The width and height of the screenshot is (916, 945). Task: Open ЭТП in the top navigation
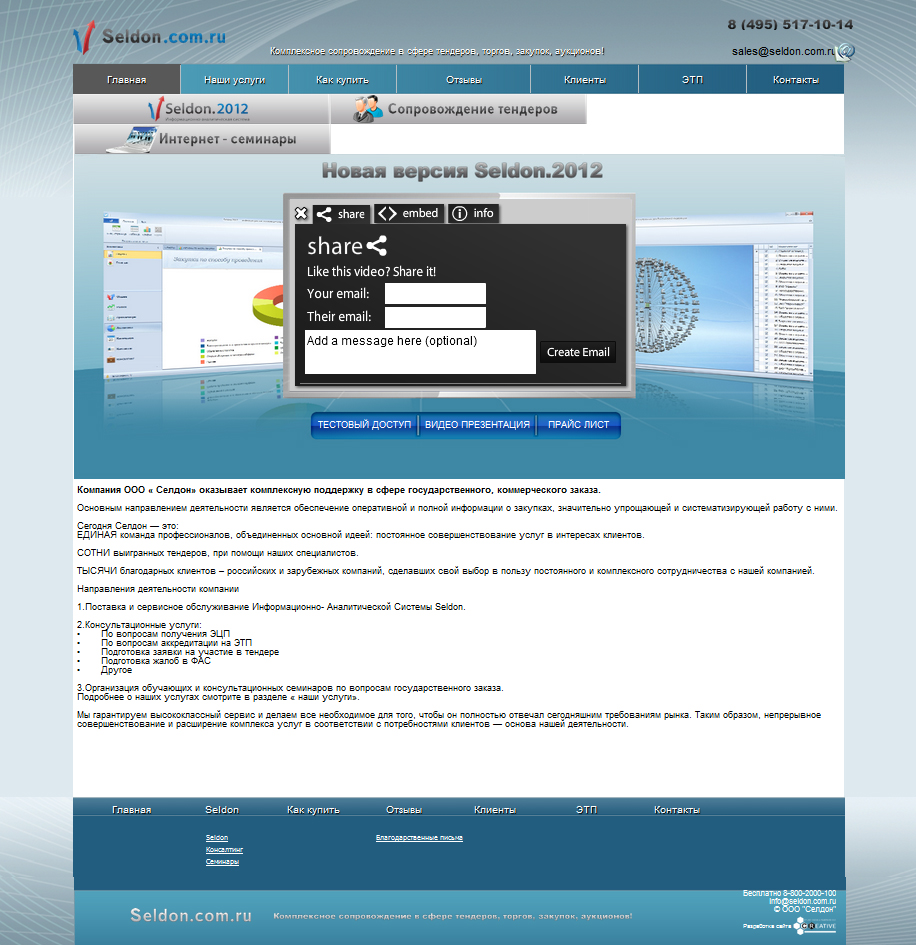[692, 80]
